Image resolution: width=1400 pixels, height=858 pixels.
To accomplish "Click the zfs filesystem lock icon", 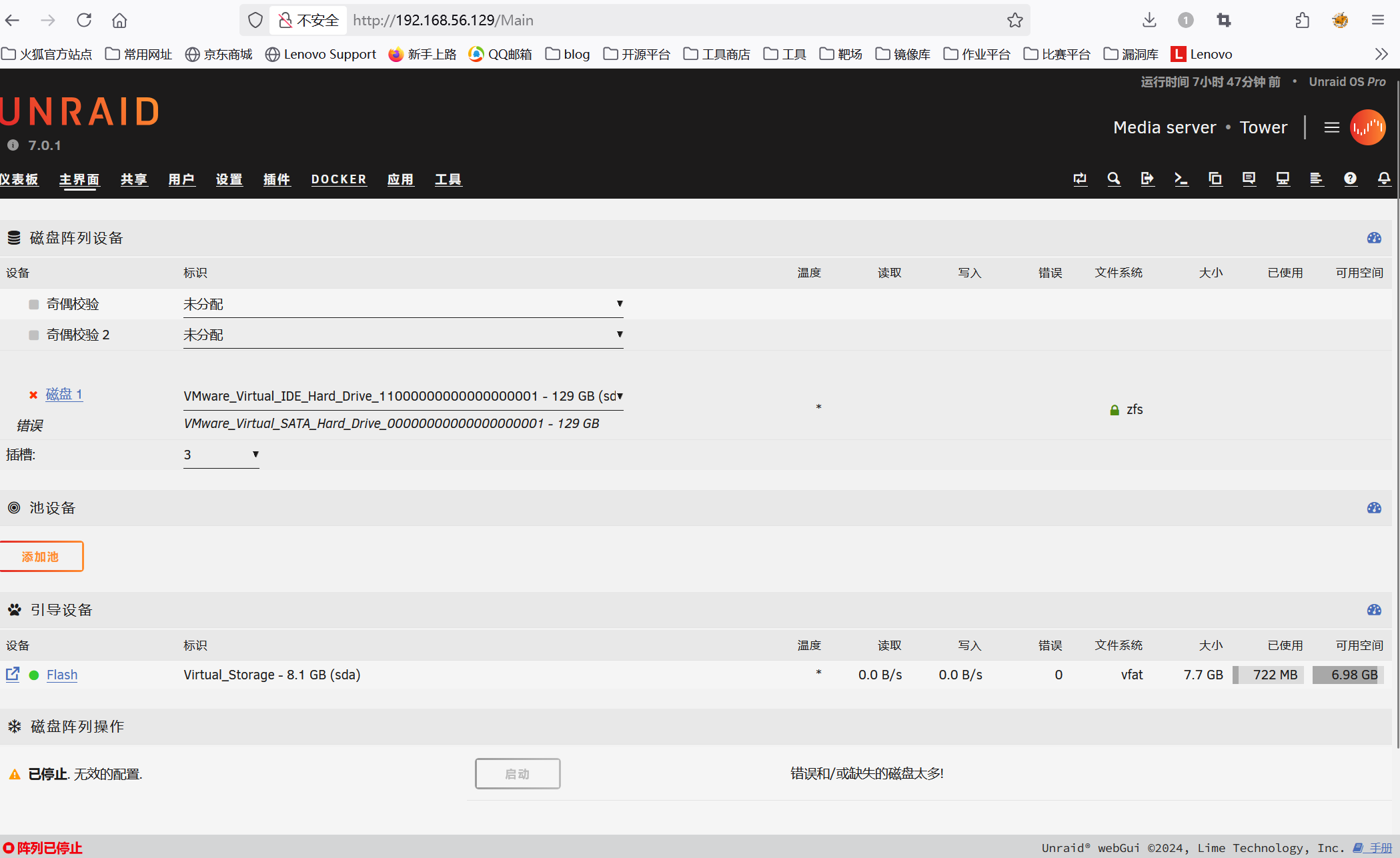I will (x=1114, y=410).
